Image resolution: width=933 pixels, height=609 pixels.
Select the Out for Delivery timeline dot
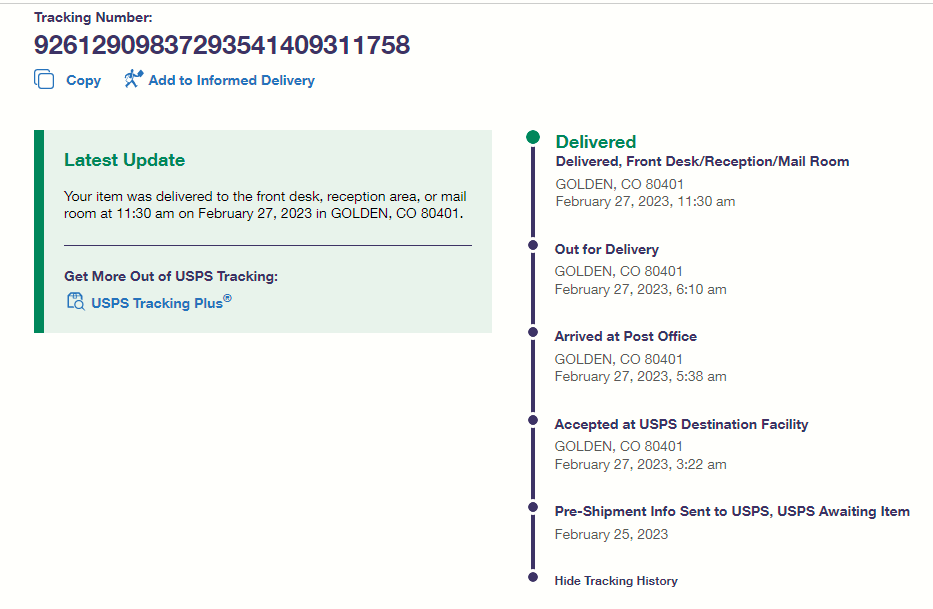click(533, 244)
